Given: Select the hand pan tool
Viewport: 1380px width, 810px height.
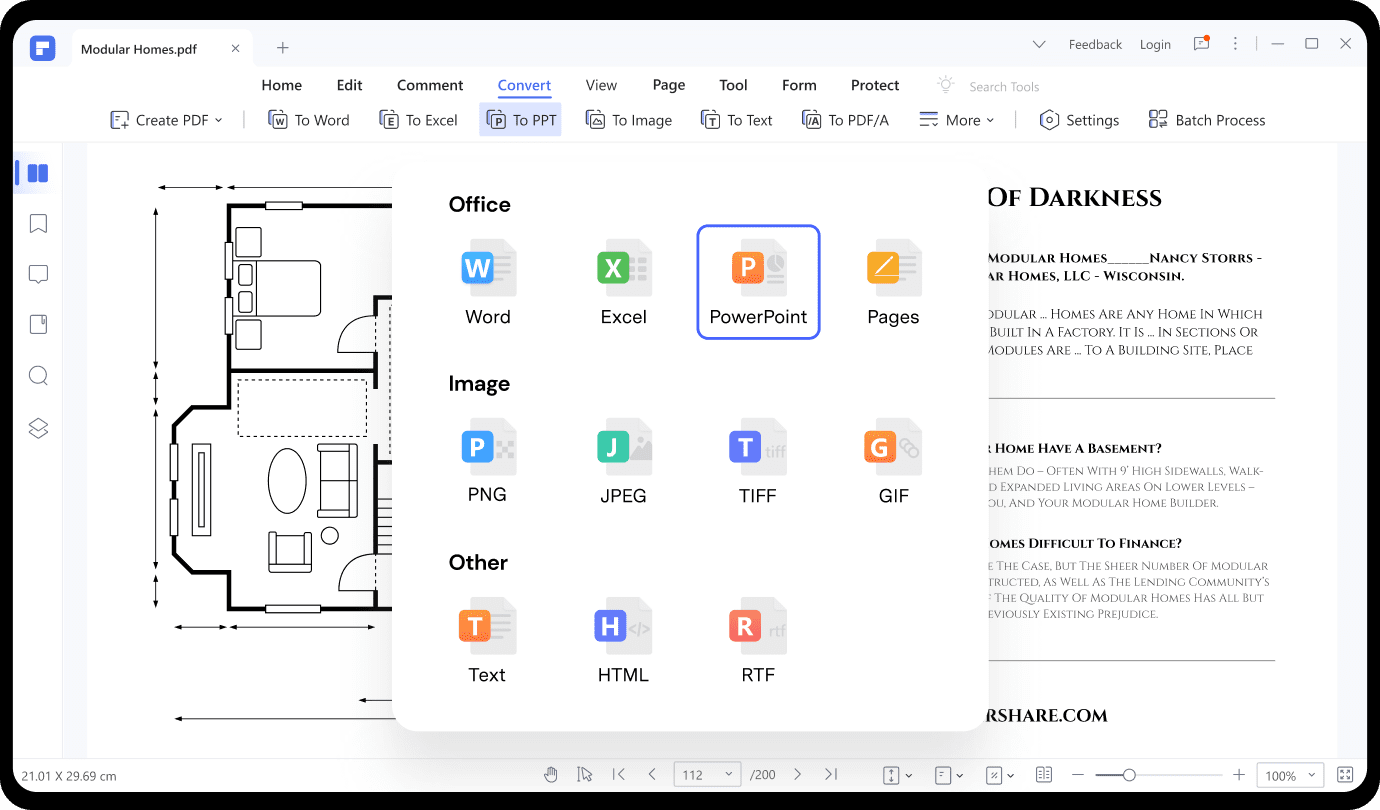Looking at the screenshot, I should [550, 775].
